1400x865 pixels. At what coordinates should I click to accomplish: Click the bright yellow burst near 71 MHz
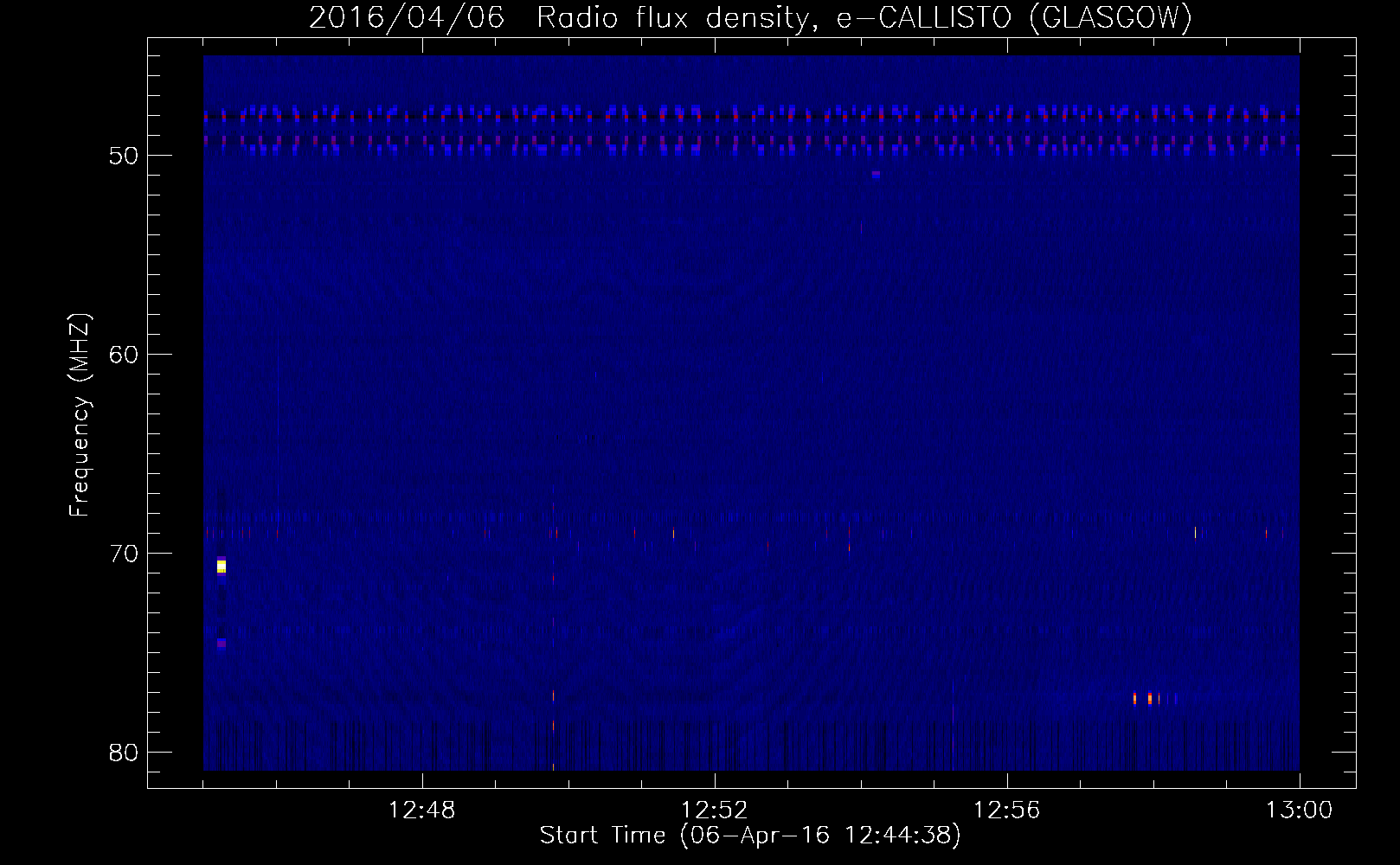(x=222, y=567)
